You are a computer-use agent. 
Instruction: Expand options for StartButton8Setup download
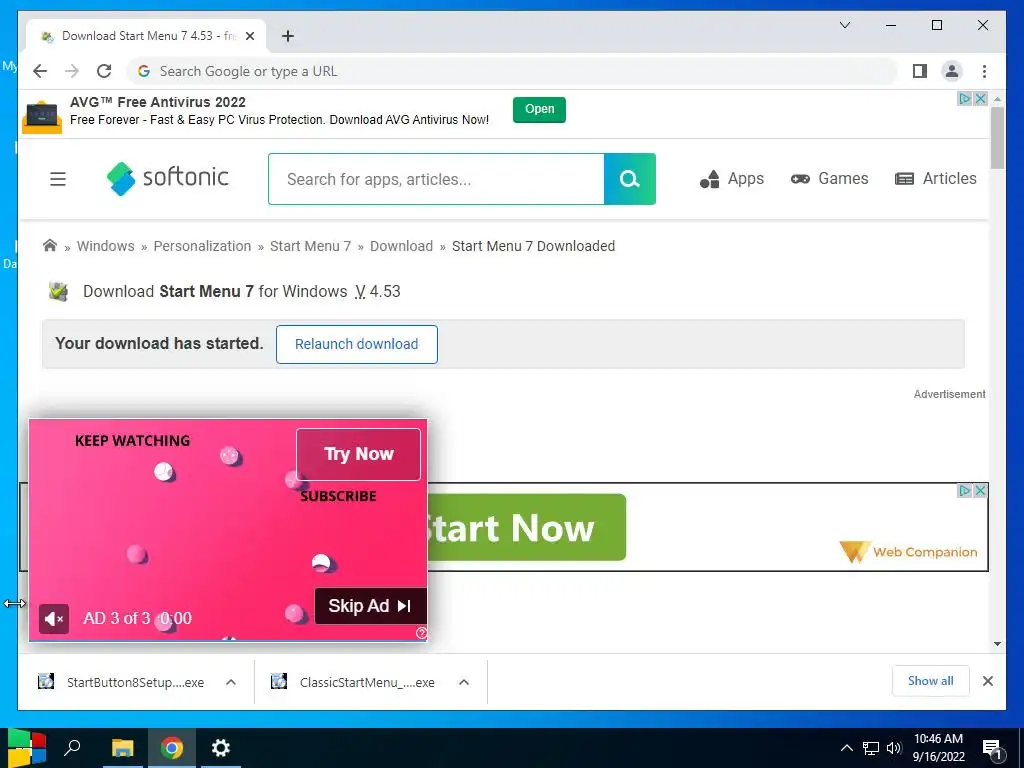click(x=231, y=682)
